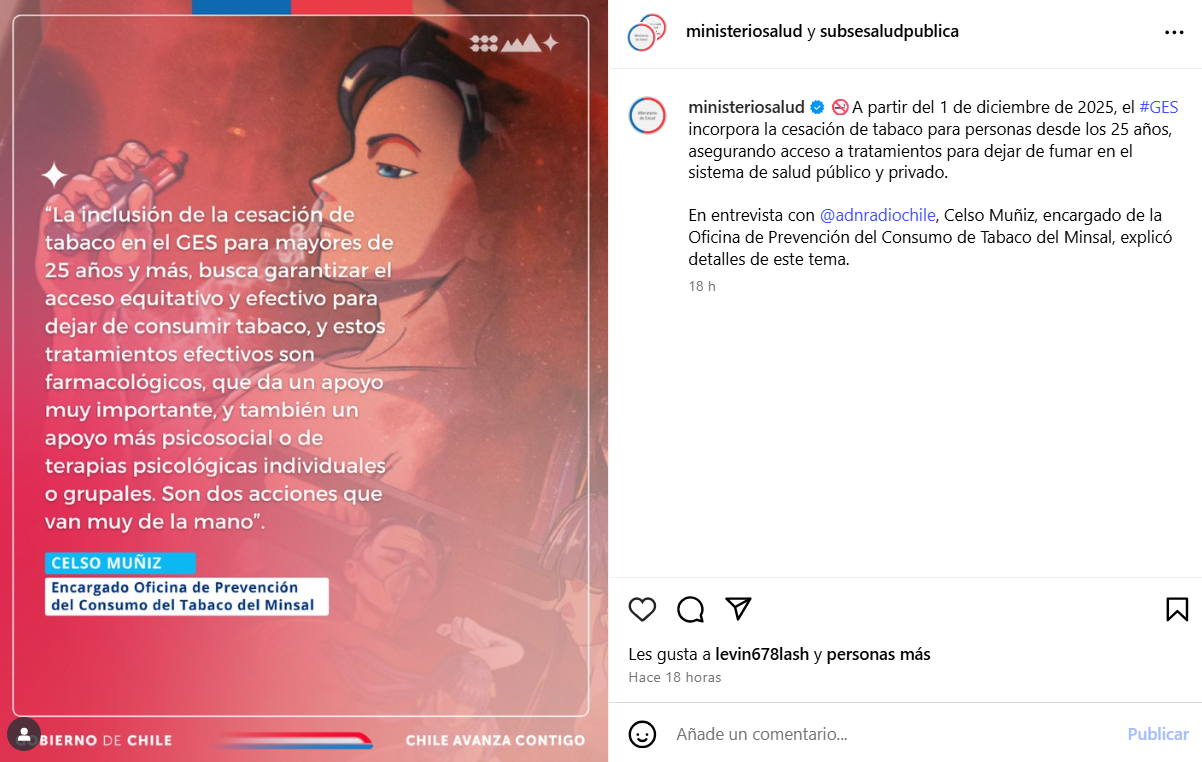Save the post with the bookmark icon
Viewport: 1202px width, 762px height.
tap(1177, 609)
